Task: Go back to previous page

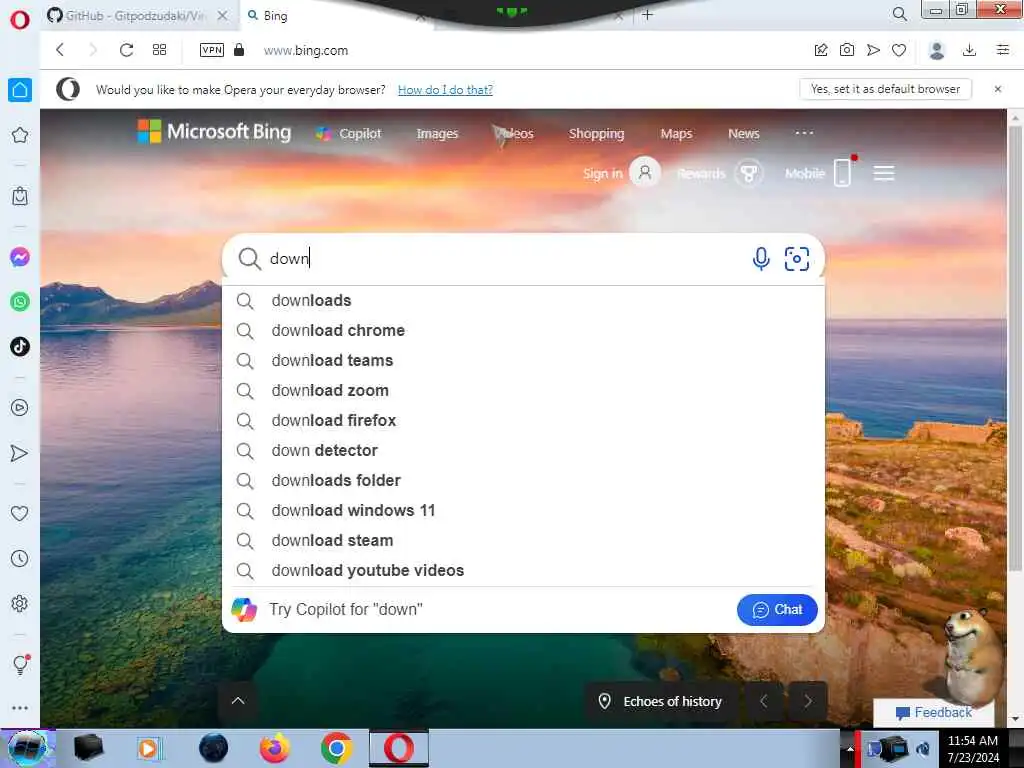Action: click(60, 50)
